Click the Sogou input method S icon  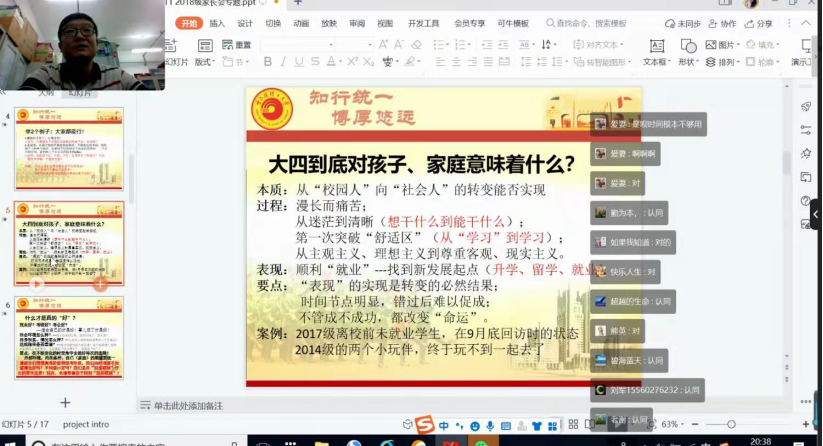425,425
